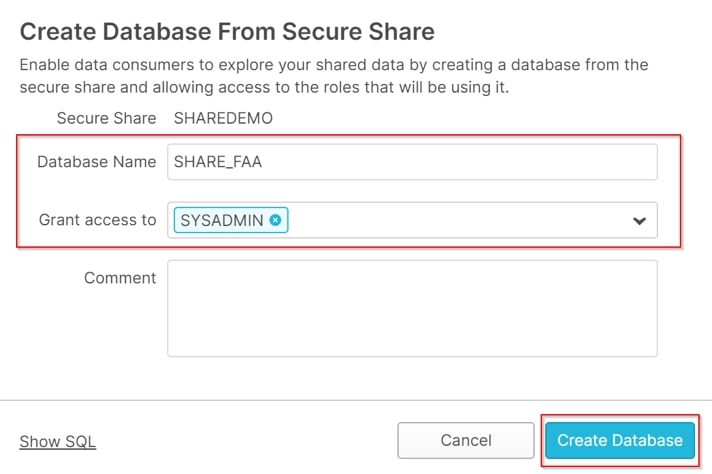Focus the Database Name input field
Viewport: 712px width, 474px height.
point(412,162)
